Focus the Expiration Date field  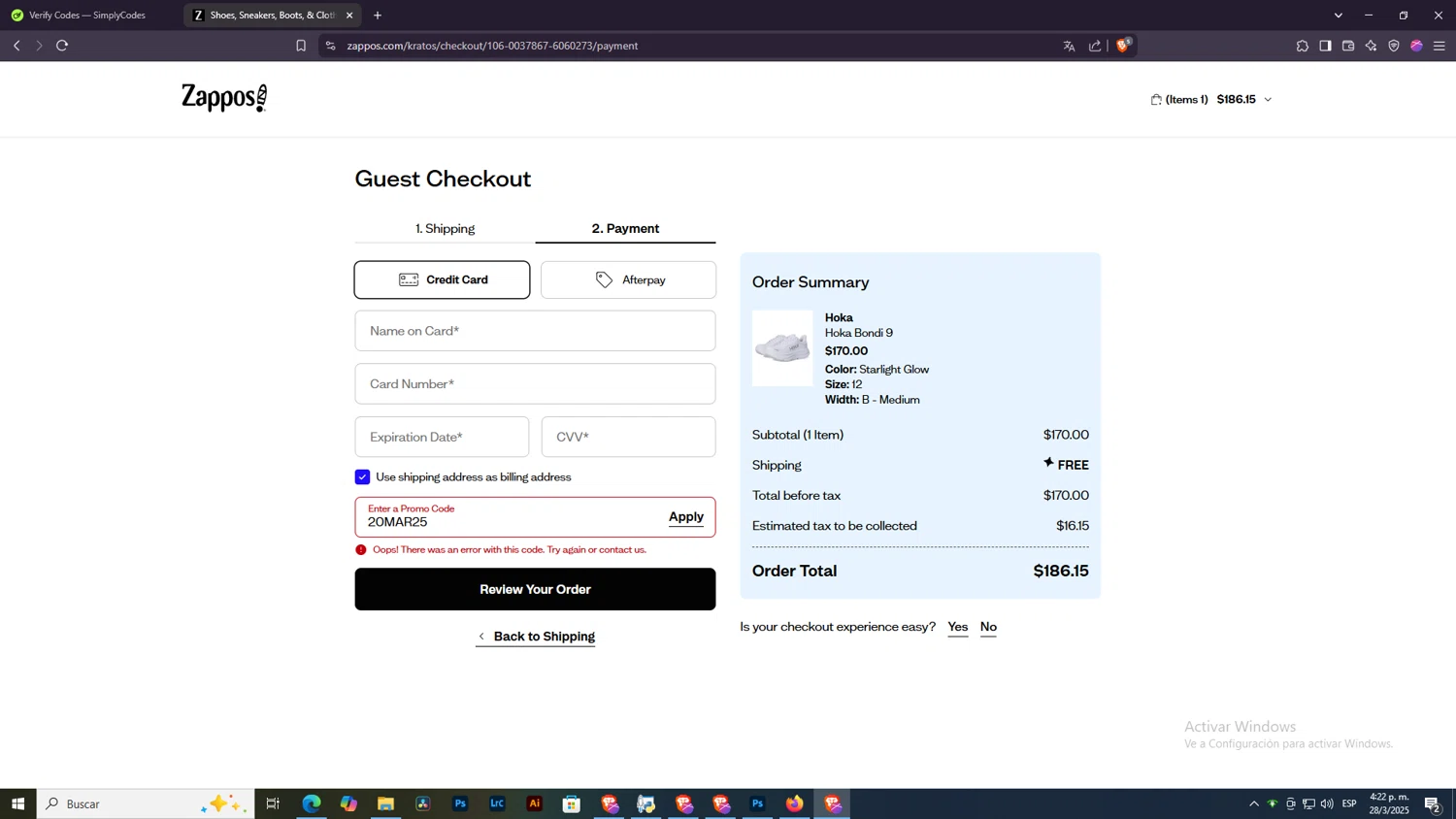(x=442, y=437)
